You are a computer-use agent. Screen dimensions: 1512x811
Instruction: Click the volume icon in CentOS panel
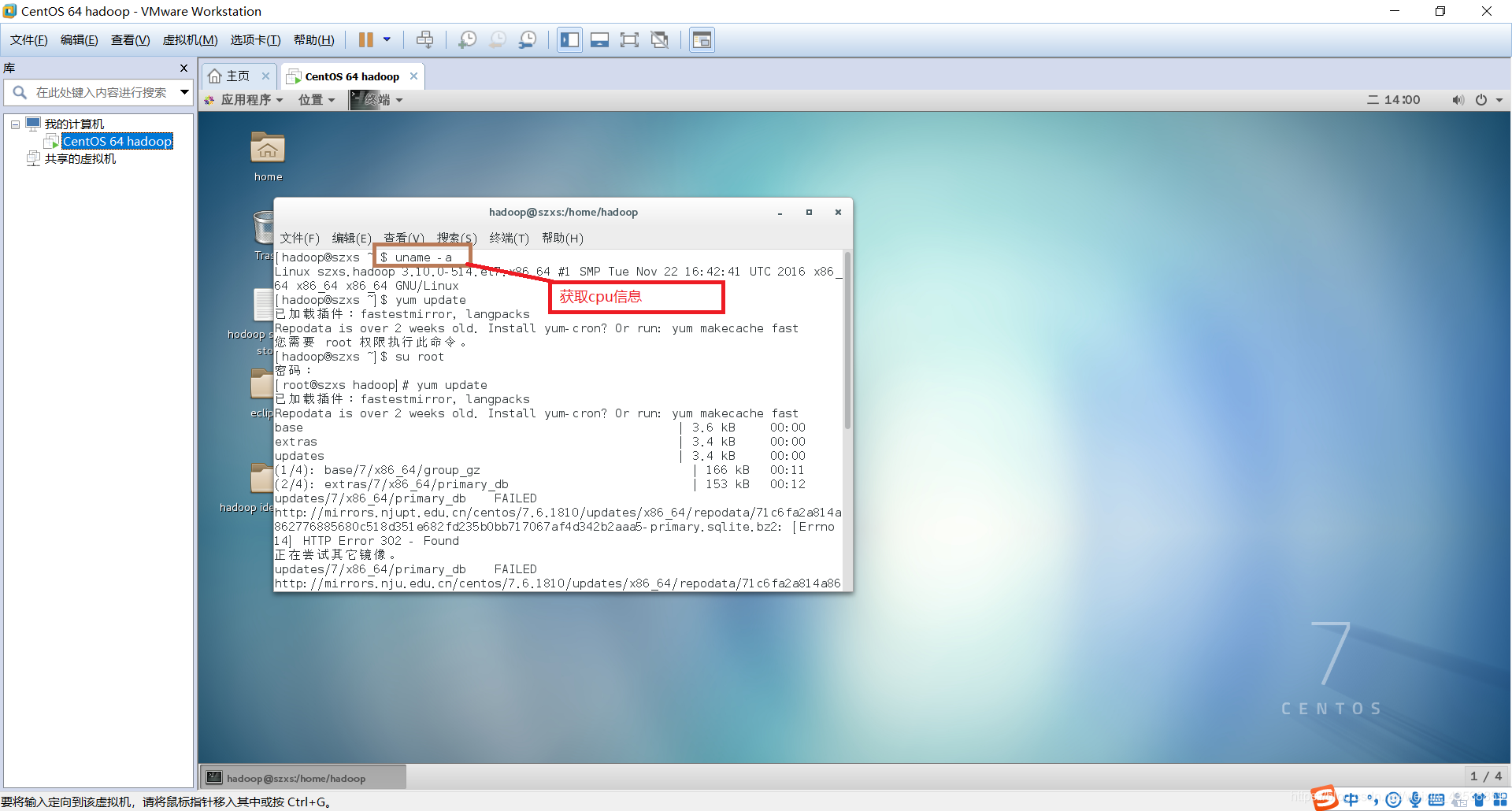[1458, 100]
